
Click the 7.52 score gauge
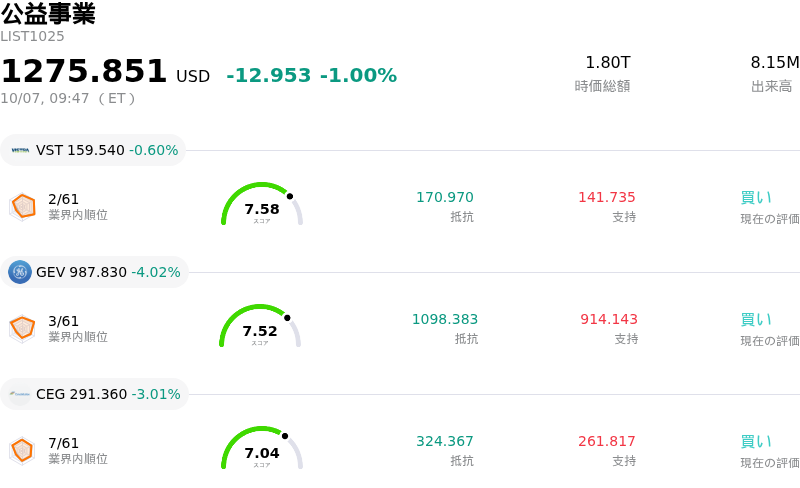click(x=260, y=326)
